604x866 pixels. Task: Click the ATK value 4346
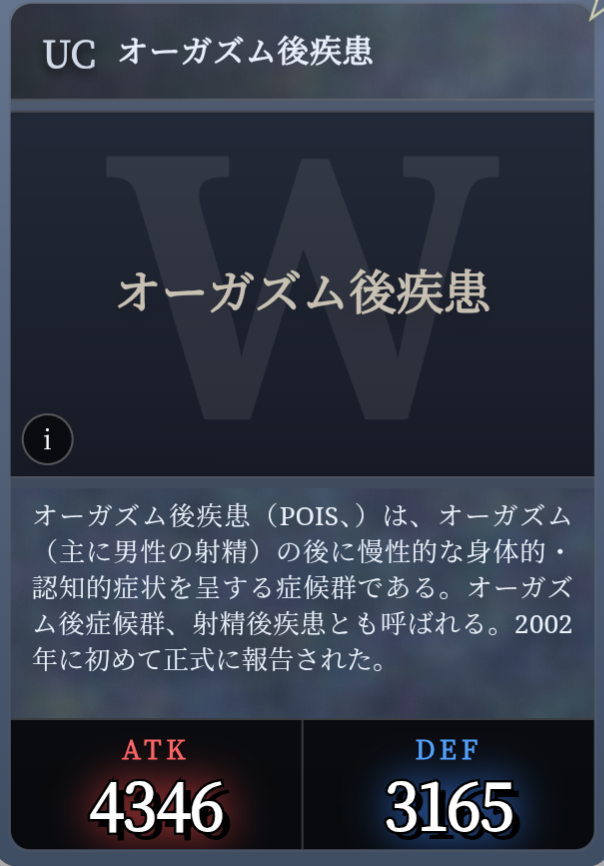click(157, 807)
